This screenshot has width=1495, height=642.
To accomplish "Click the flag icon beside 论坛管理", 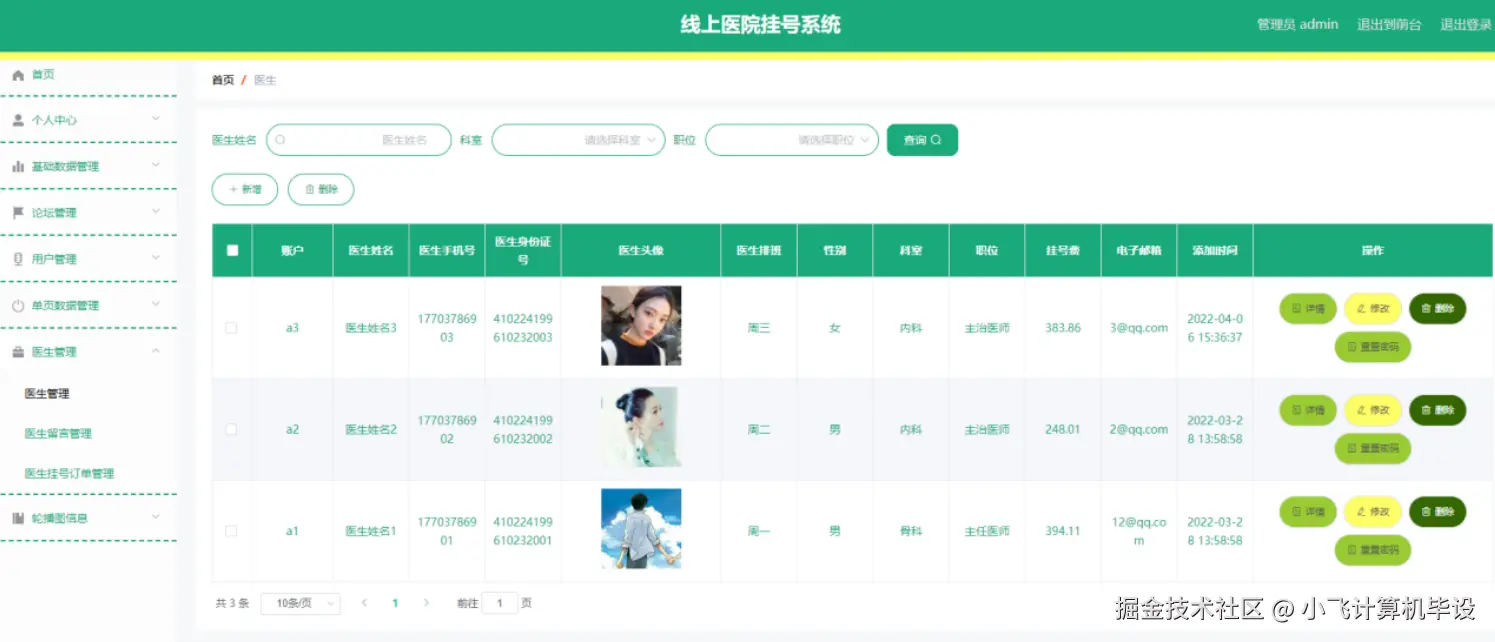I will tap(17, 212).
